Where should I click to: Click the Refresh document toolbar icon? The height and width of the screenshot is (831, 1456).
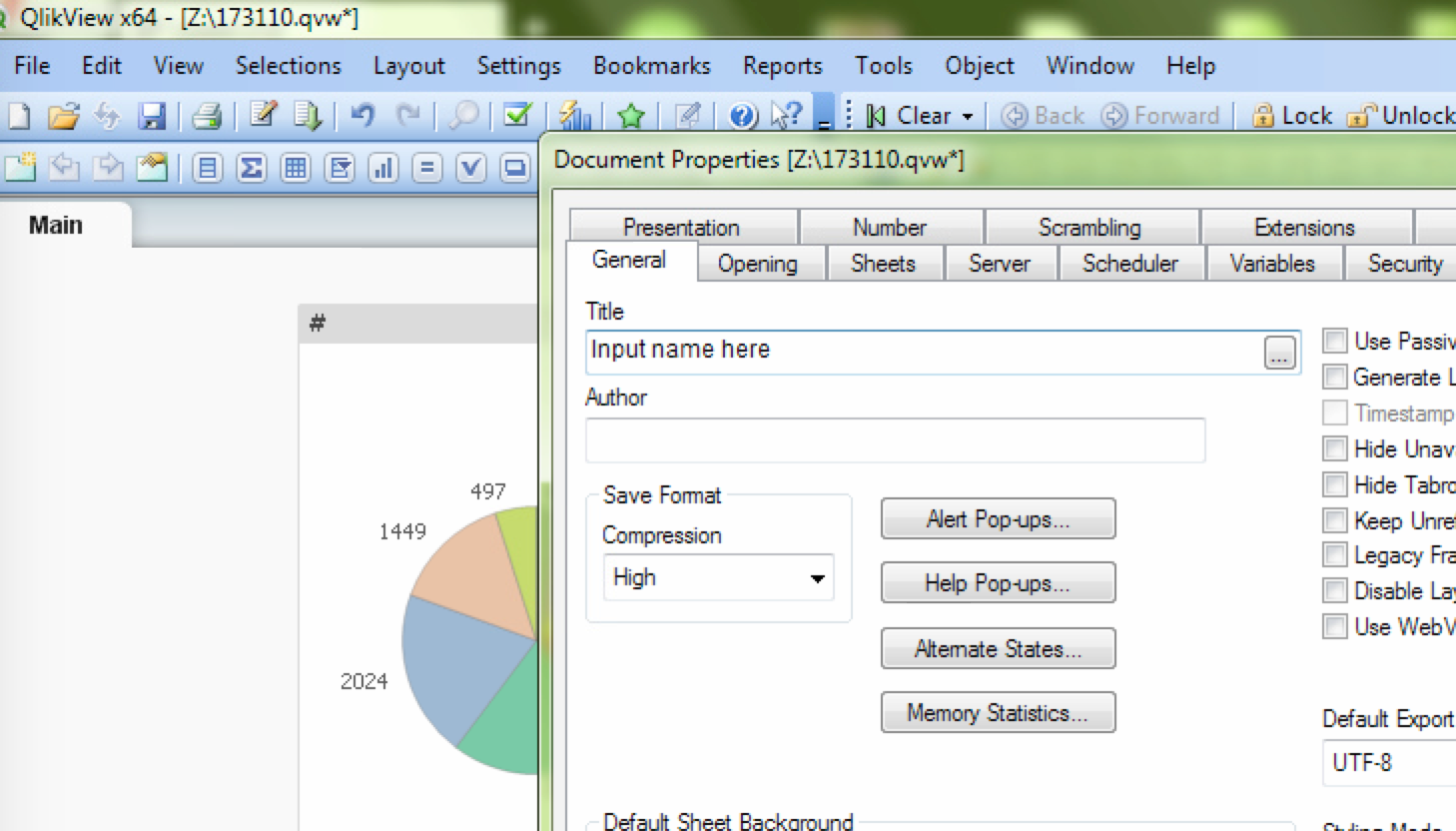(107, 116)
